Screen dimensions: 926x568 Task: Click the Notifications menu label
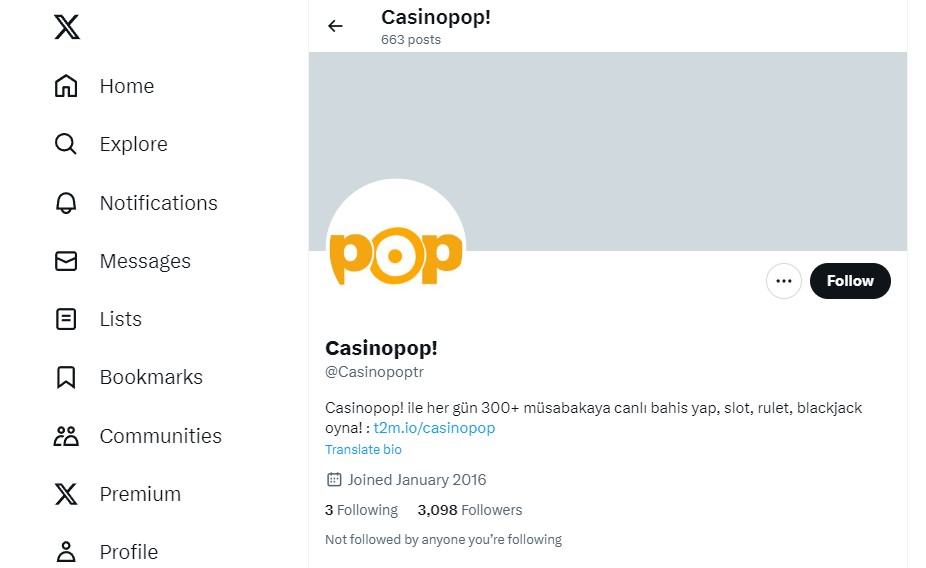(158, 203)
